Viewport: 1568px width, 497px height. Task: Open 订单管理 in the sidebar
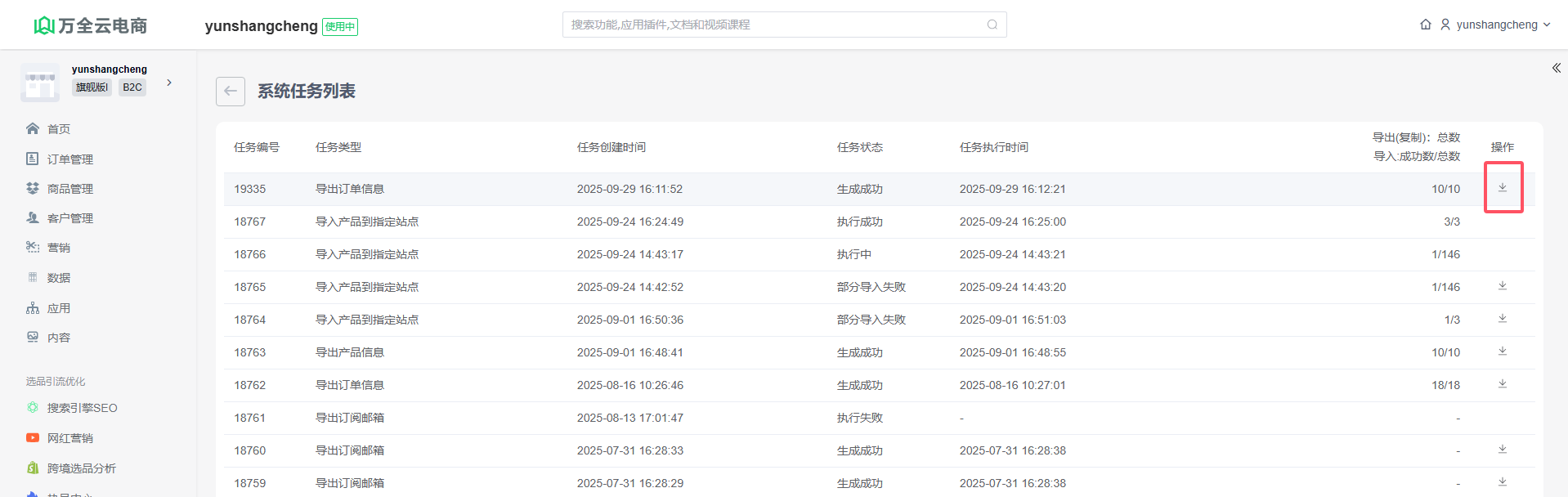coord(69,159)
